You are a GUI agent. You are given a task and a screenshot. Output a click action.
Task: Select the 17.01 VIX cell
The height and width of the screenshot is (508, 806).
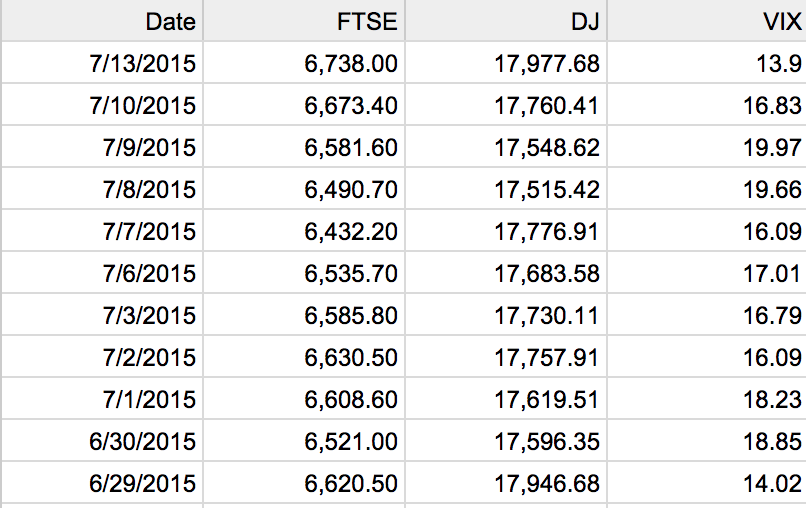(707, 273)
